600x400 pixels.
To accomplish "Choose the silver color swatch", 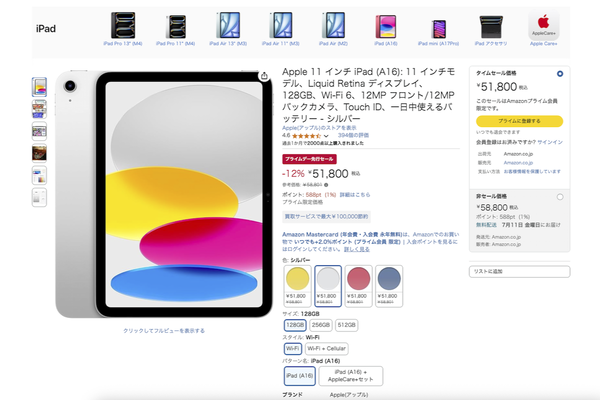I will (328, 286).
